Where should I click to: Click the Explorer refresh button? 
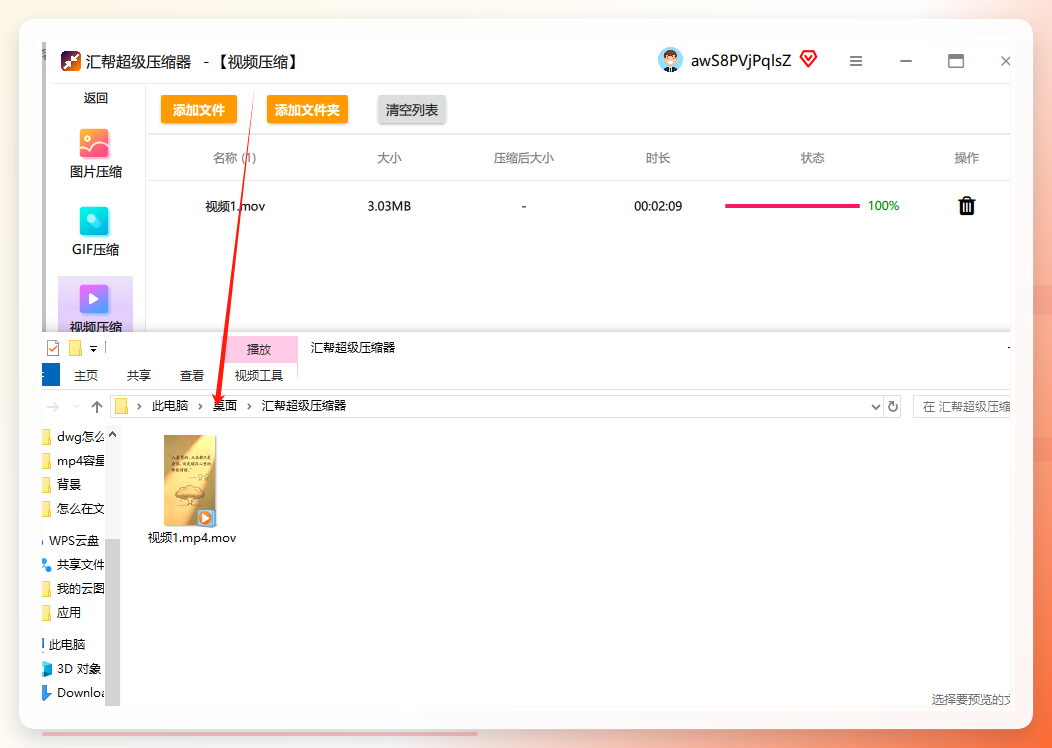[x=892, y=407]
